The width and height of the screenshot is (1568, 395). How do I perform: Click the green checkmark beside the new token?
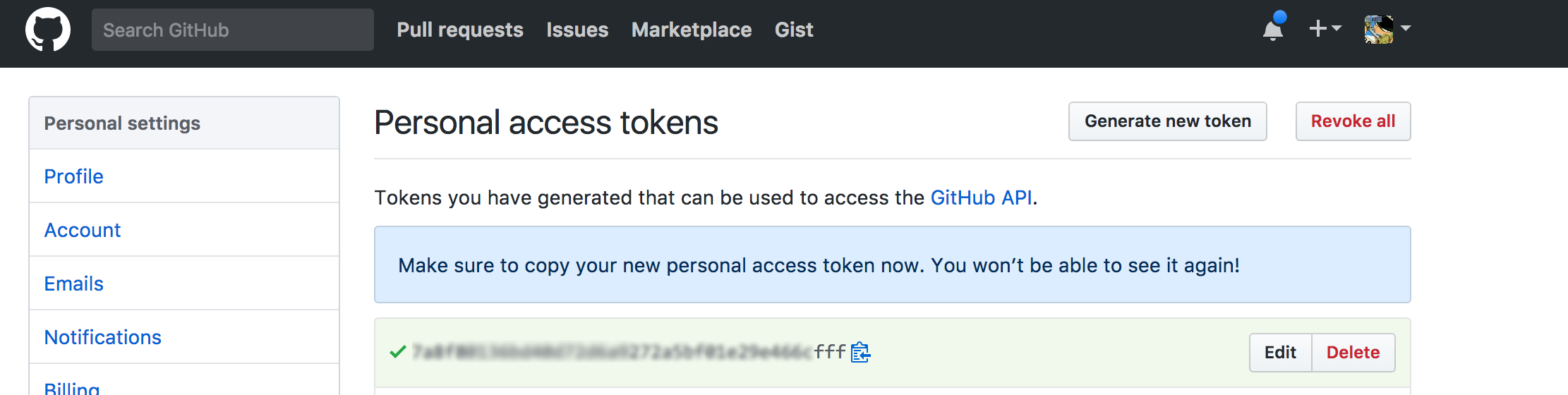(398, 351)
